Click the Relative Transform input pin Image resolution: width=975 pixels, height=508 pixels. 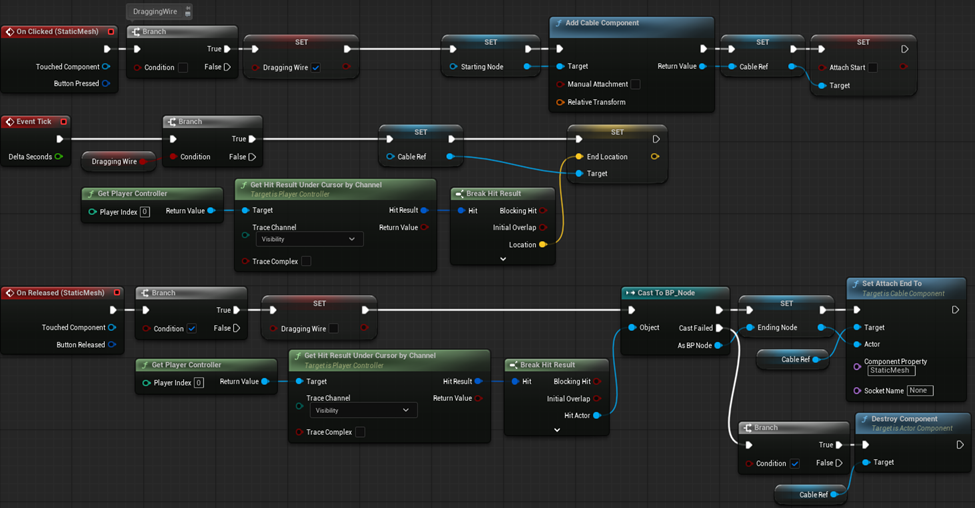pyautogui.click(x=560, y=102)
